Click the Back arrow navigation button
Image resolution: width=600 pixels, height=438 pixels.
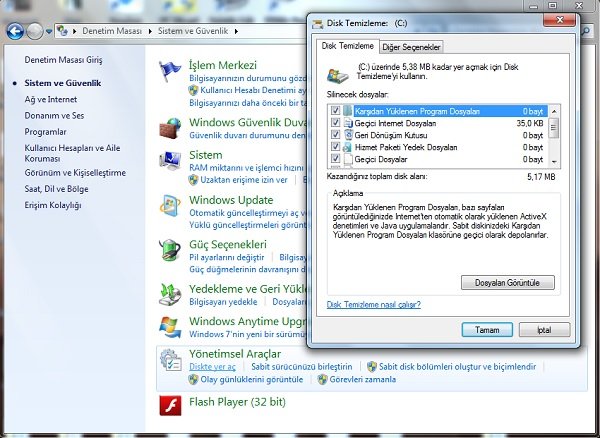click(x=15, y=31)
